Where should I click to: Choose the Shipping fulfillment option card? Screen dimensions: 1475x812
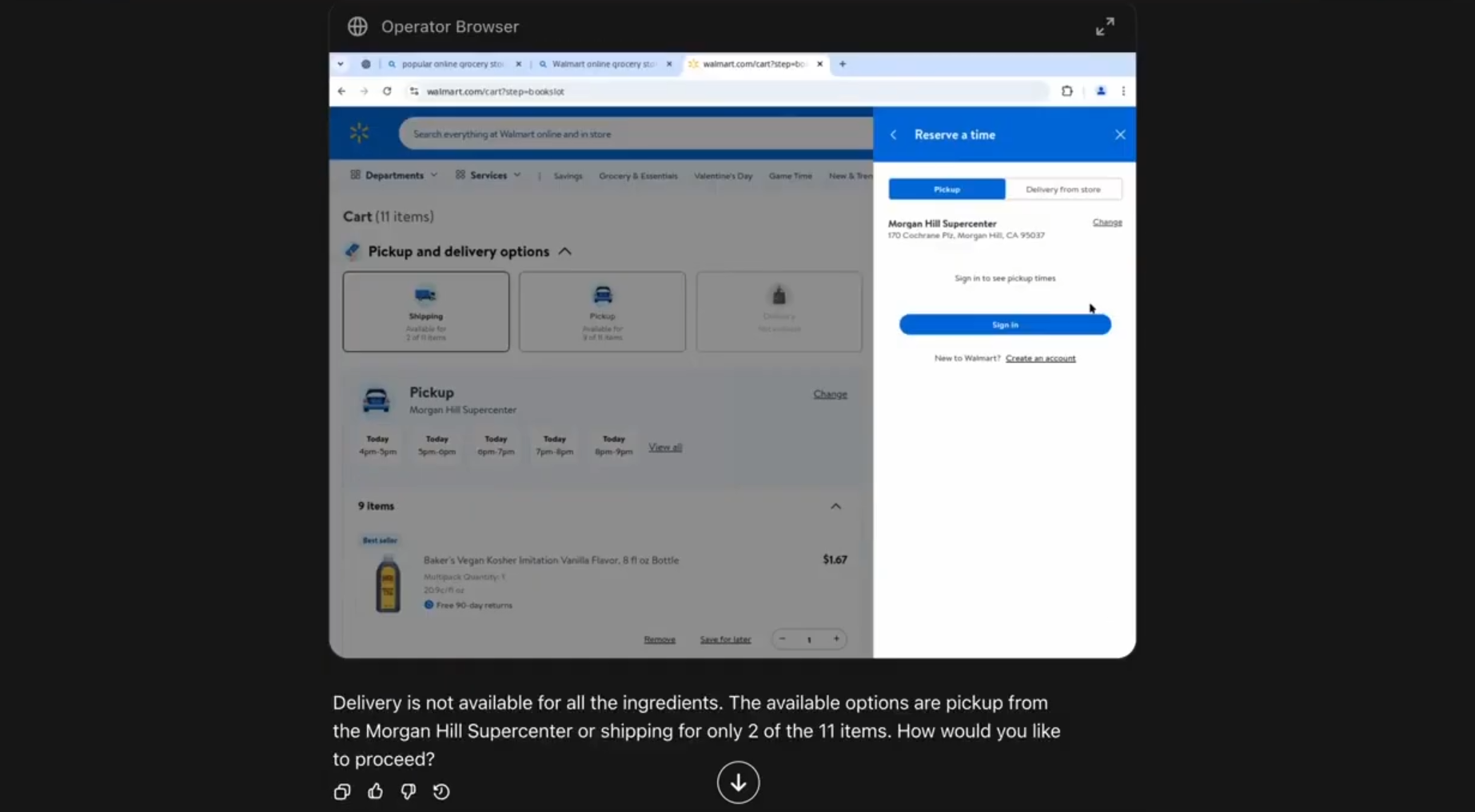click(x=425, y=312)
